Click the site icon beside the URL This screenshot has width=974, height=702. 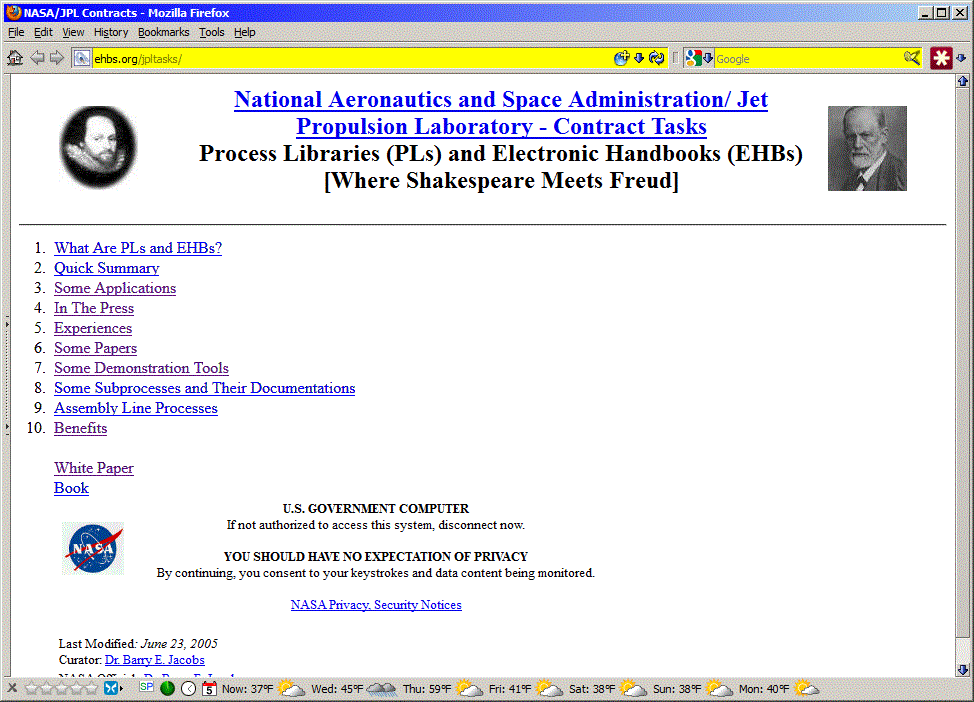(81, 58)
